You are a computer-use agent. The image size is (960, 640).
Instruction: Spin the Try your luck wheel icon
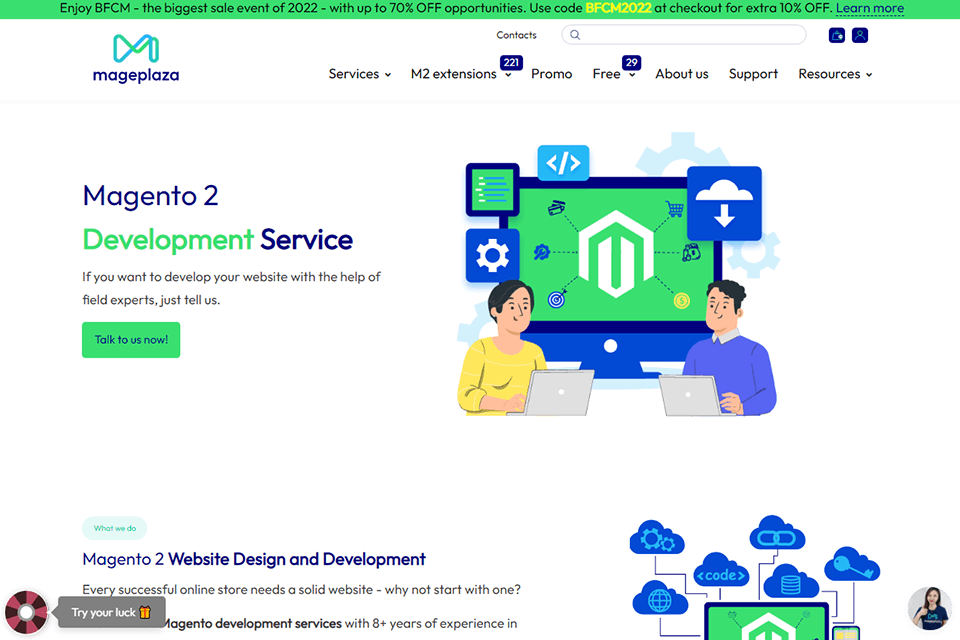[26, 612]
